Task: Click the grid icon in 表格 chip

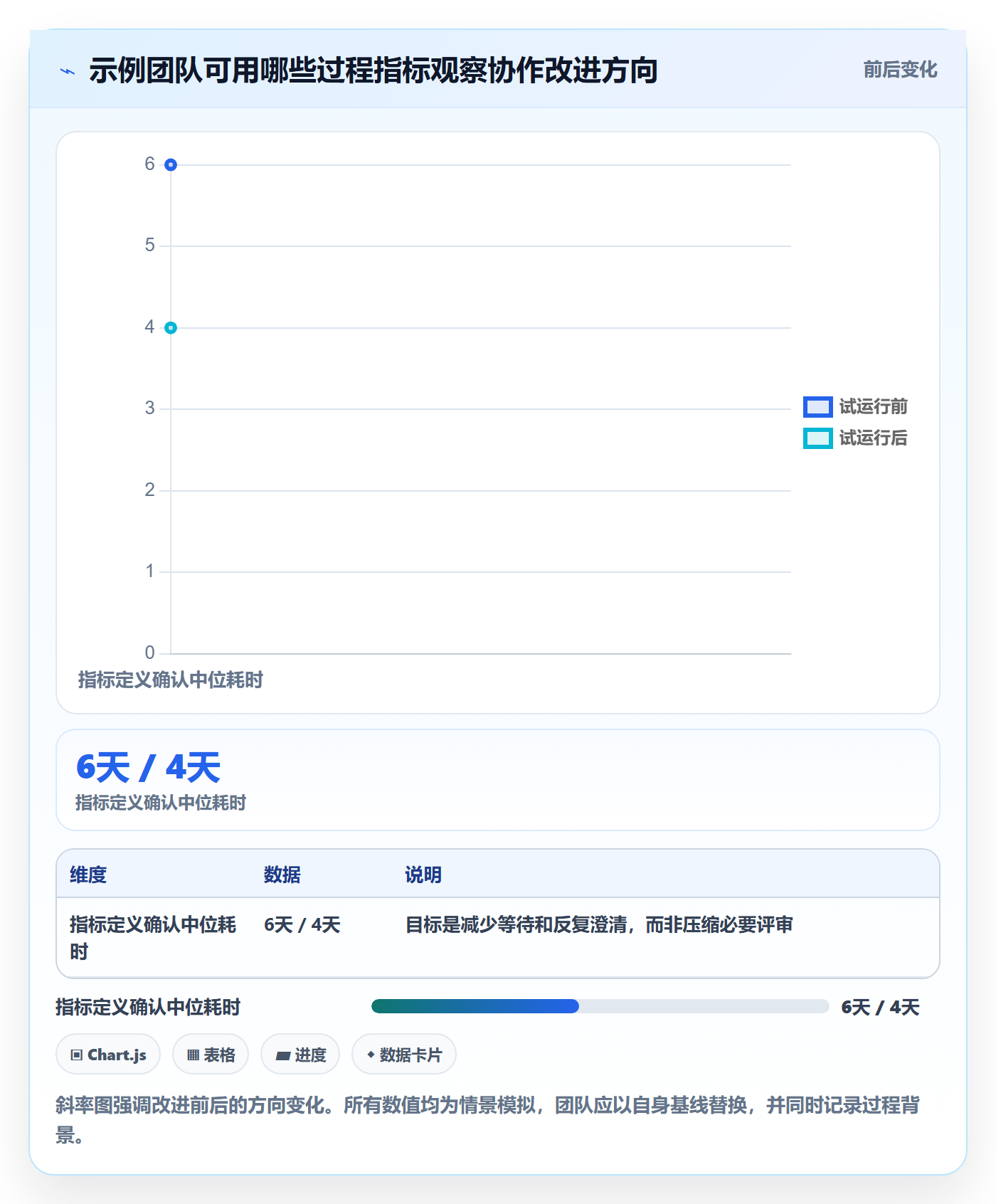Action: 193,1055
